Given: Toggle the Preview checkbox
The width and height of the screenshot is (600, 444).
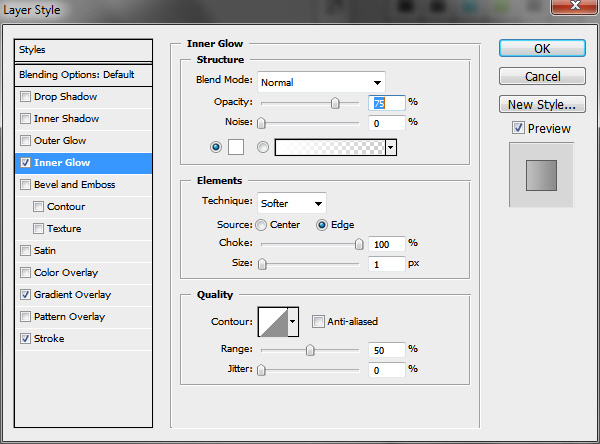Looking at the screenshot, I should [x=518, y=128].
